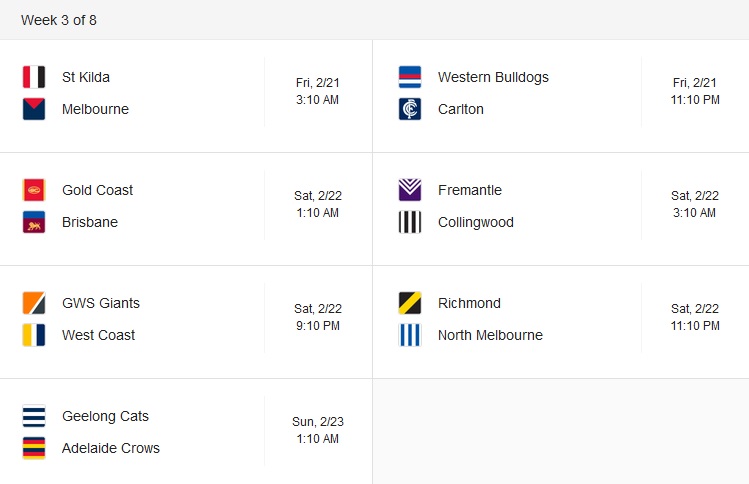This screenshot has height=484, width=749.
Task: Click the Carlton team logo
Action: click(410, 109)
